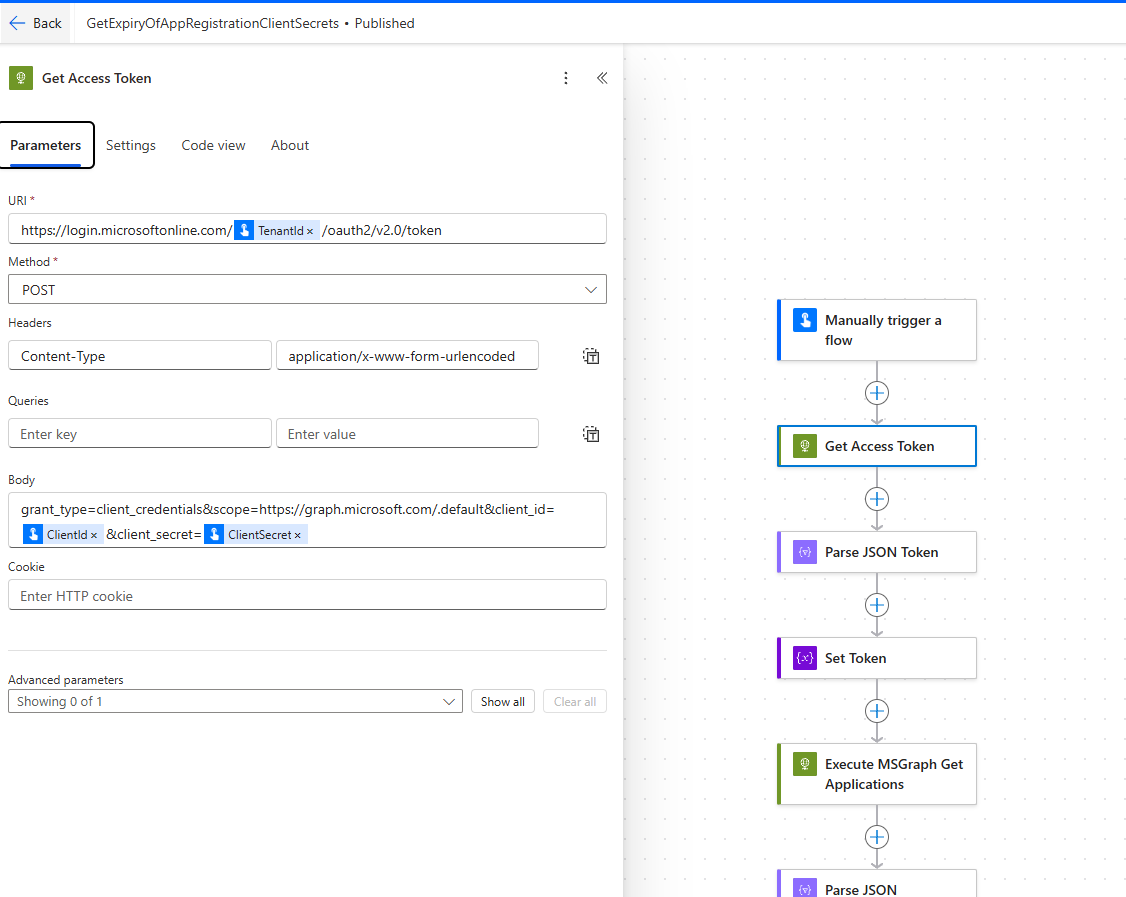Select the Execute MSGraph Get Applications card
The image size is (1126, 897).
[x=877, y=774]
